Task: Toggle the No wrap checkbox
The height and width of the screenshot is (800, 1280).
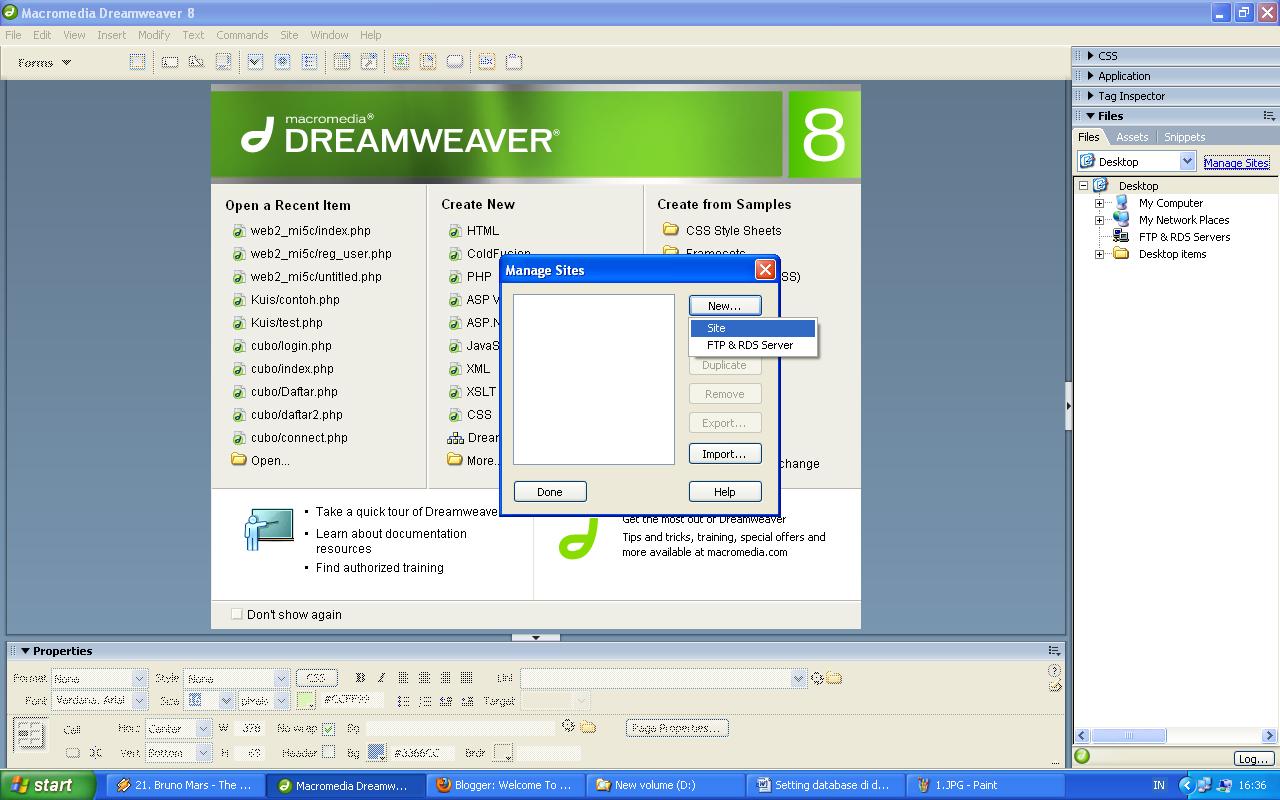Action: coord(328,728)
